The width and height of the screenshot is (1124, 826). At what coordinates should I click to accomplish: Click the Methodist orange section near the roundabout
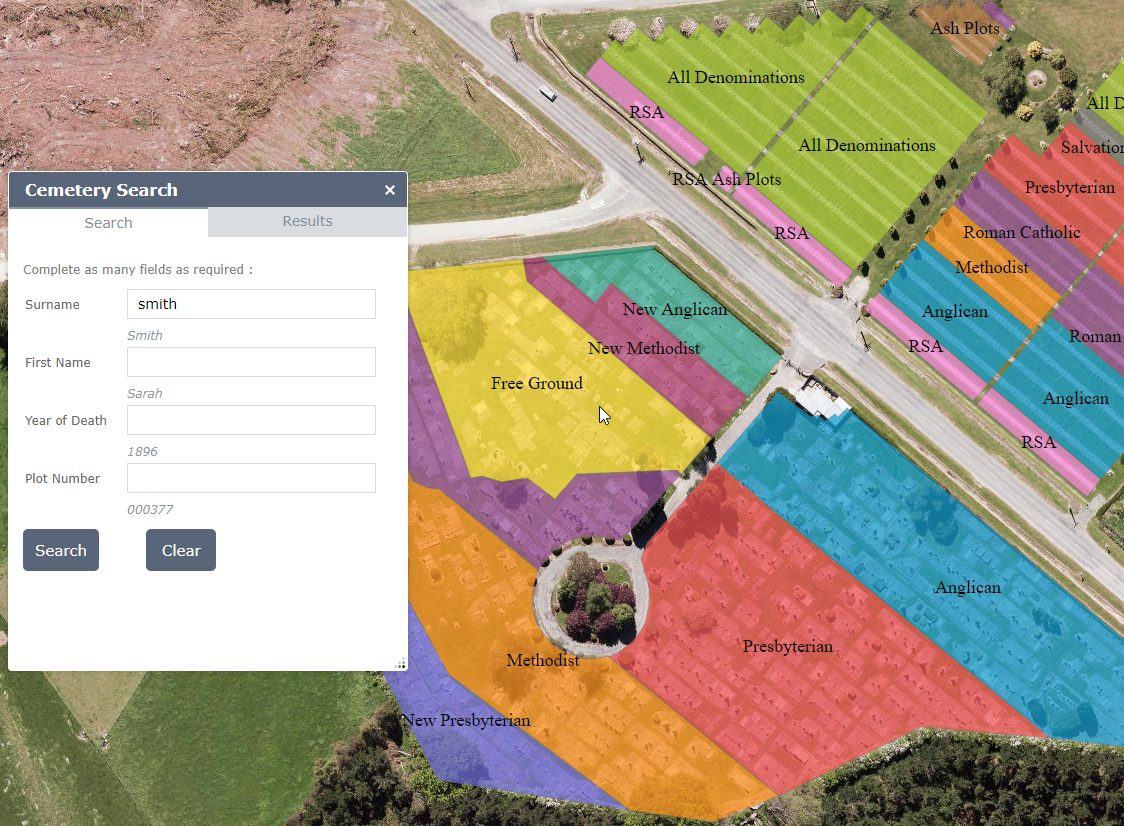point(542,660)
